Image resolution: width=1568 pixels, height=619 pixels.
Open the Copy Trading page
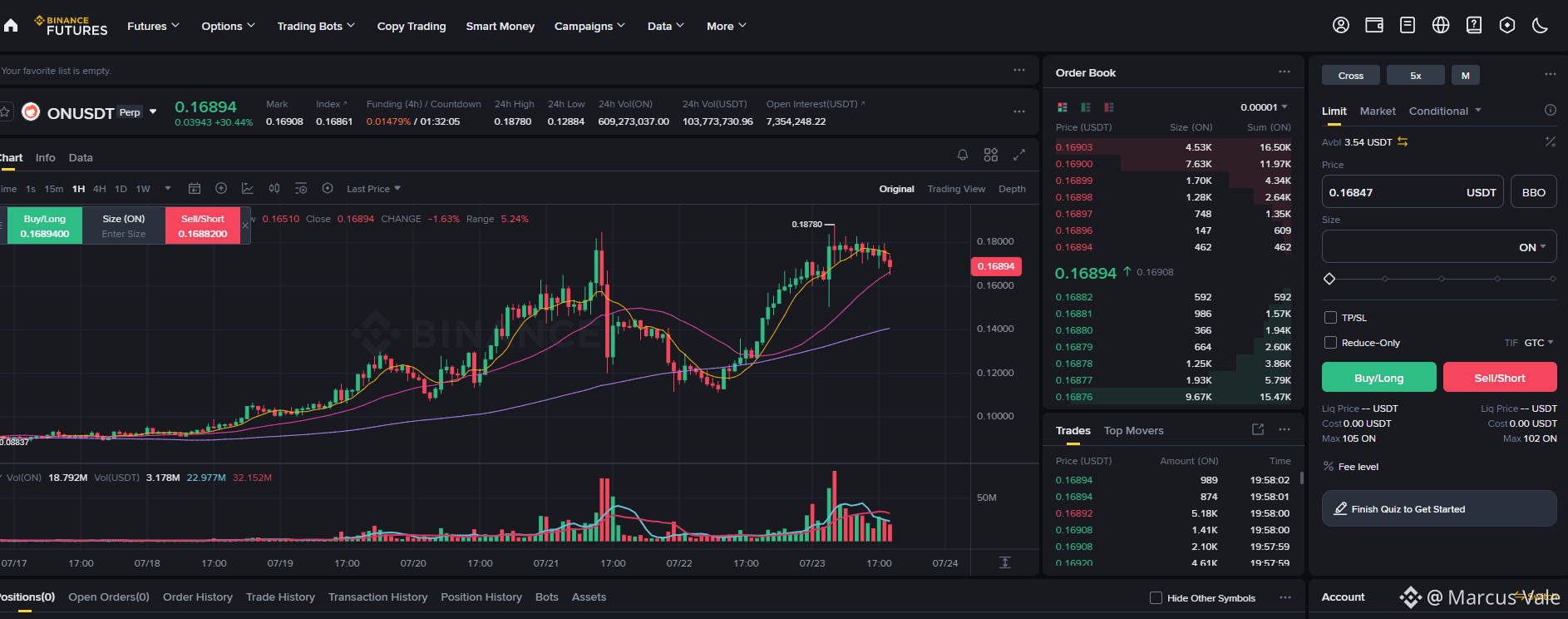coord(412,26)
